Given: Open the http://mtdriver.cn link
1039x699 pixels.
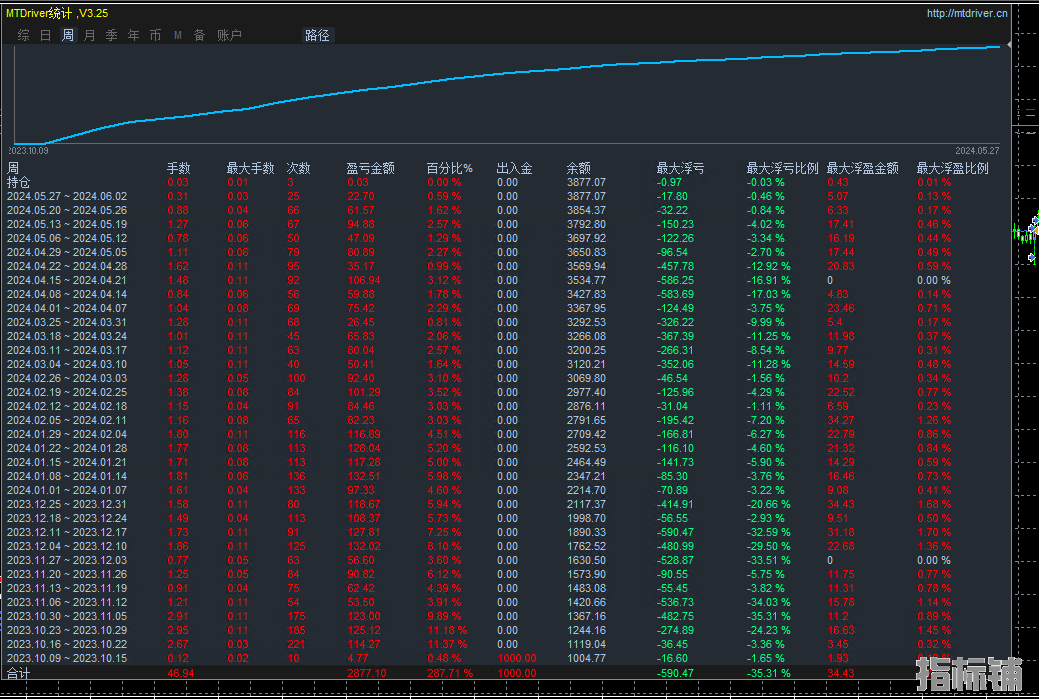Looking at the screenshot, I should tap(966, 13).
